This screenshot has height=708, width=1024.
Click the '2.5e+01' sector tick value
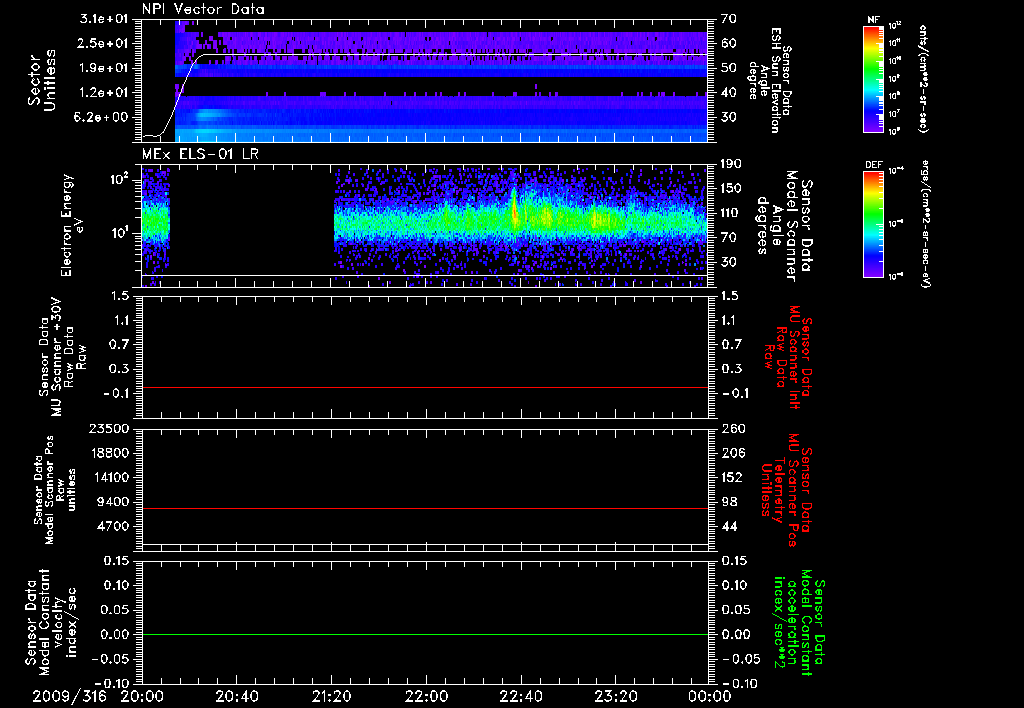point(105,43)
